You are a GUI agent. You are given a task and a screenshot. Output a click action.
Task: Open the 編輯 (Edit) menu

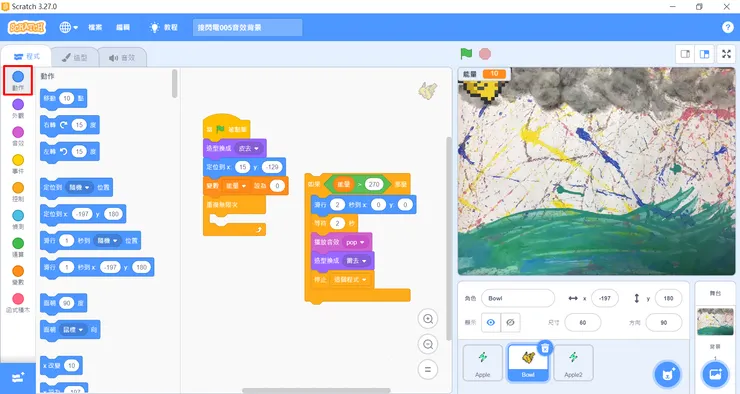pos(123,27)
